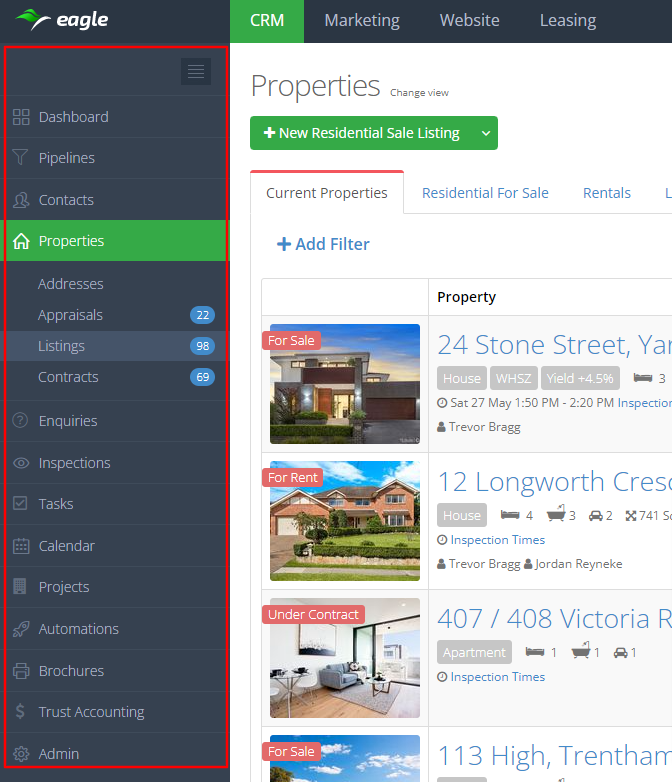Select the Residential For Sale tab

(485, 193)
